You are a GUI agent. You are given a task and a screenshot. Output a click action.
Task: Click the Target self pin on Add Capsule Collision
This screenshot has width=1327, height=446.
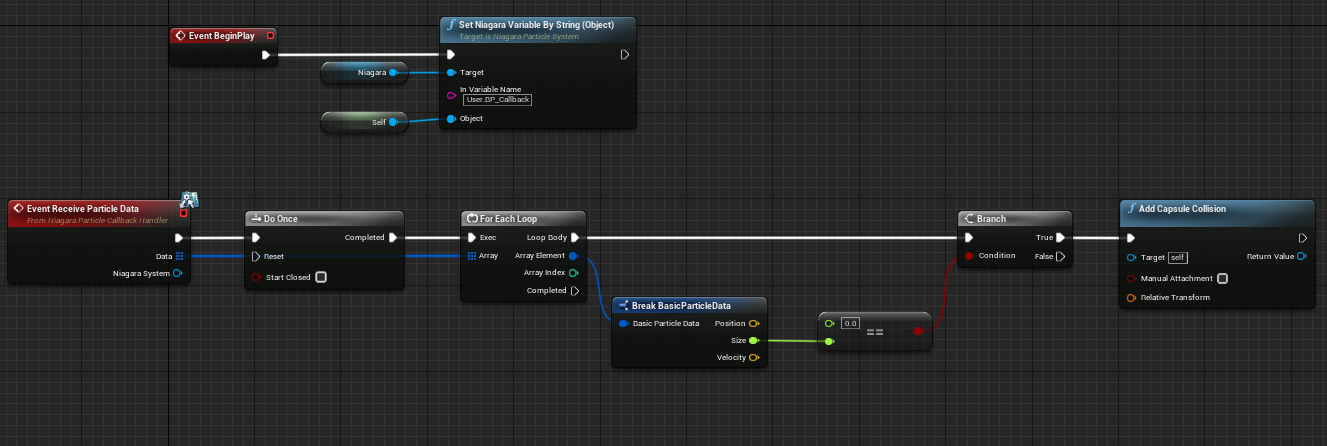[1131, 257]
